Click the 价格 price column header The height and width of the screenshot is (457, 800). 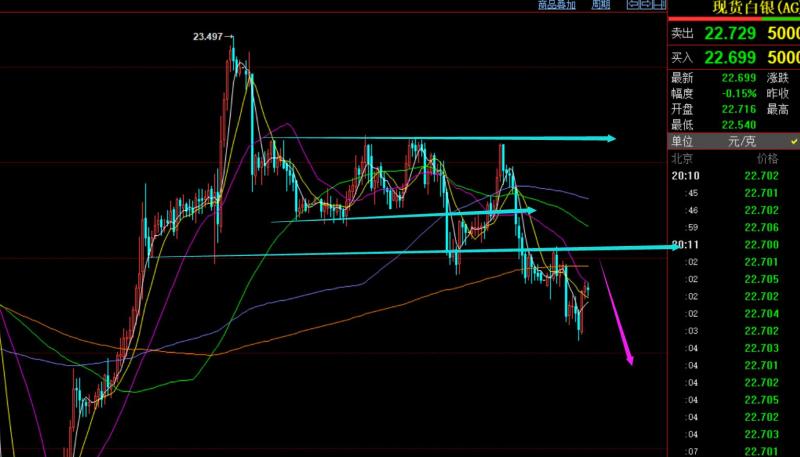(x=767, y=158)
